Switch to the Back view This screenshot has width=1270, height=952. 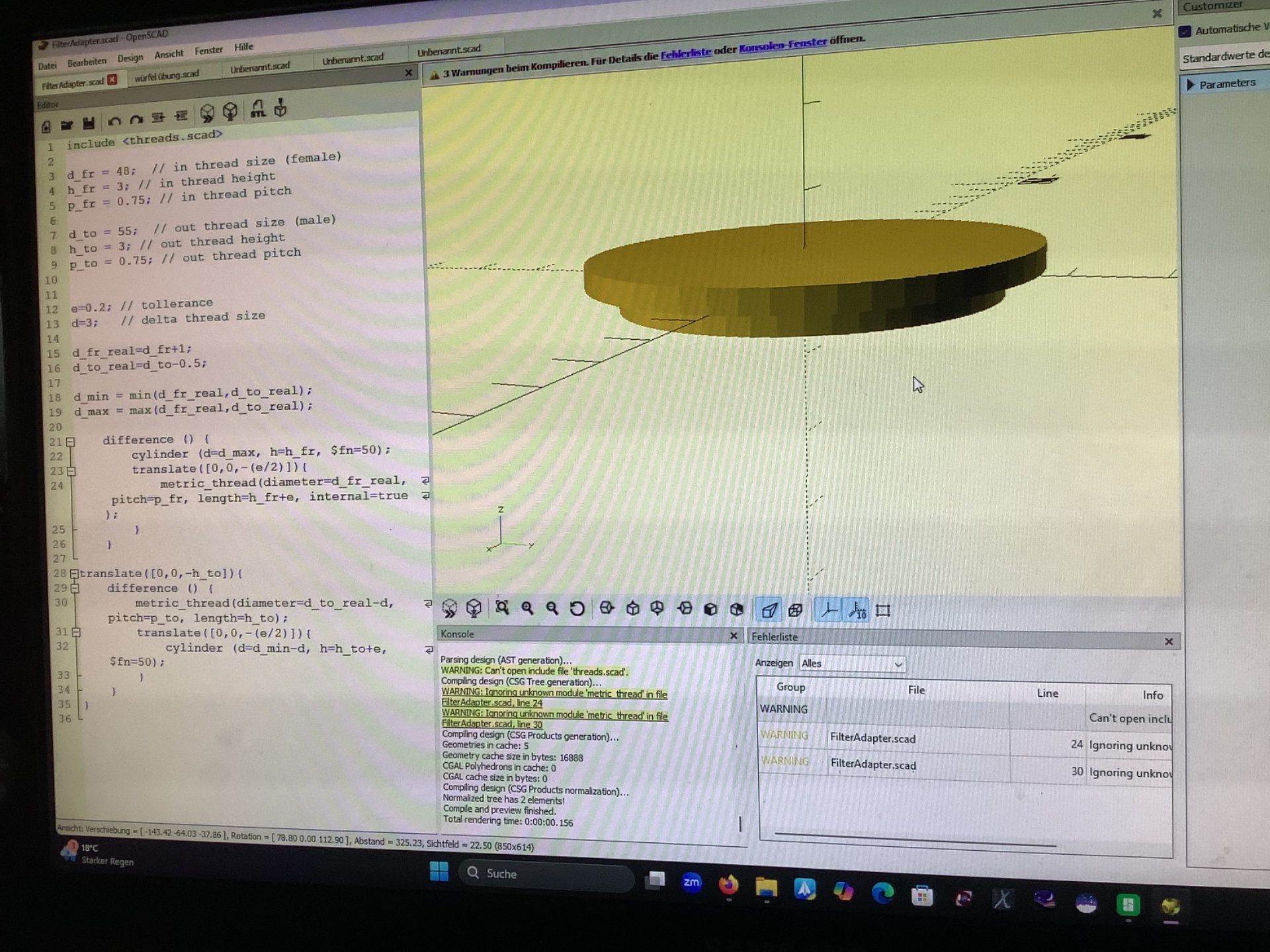tap(736, 609)
